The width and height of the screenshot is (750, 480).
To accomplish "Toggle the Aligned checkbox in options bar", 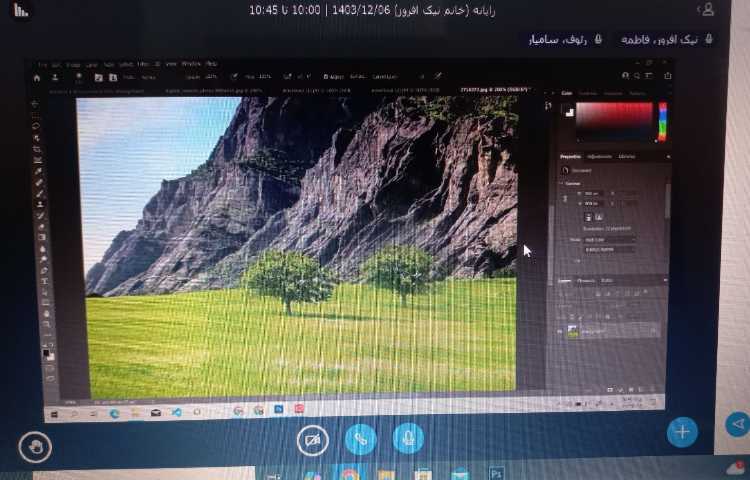I will (x=326, y=76).
